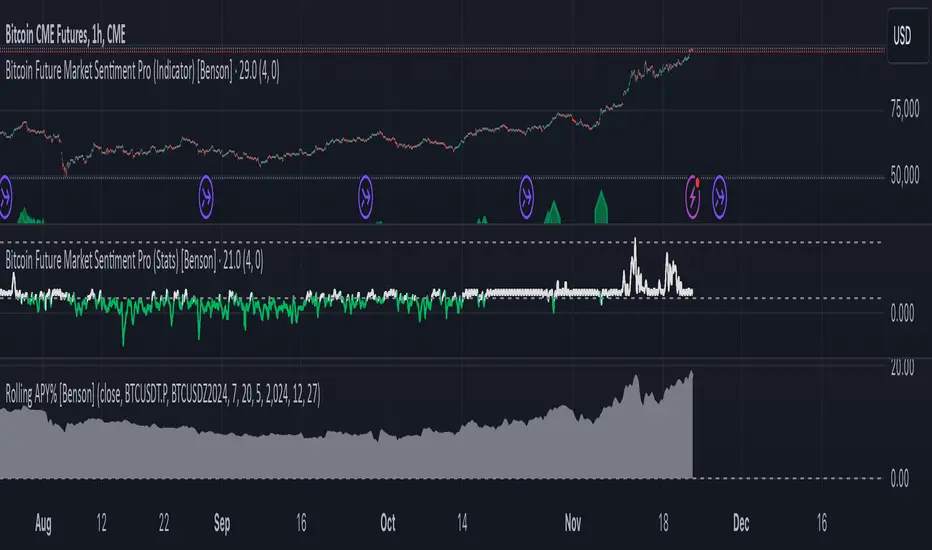Image resolution: width=932 pixels, height=550 pixels.
Task: Open the USD currency selector
Action: pyautogui.click(x=907, y=36)
